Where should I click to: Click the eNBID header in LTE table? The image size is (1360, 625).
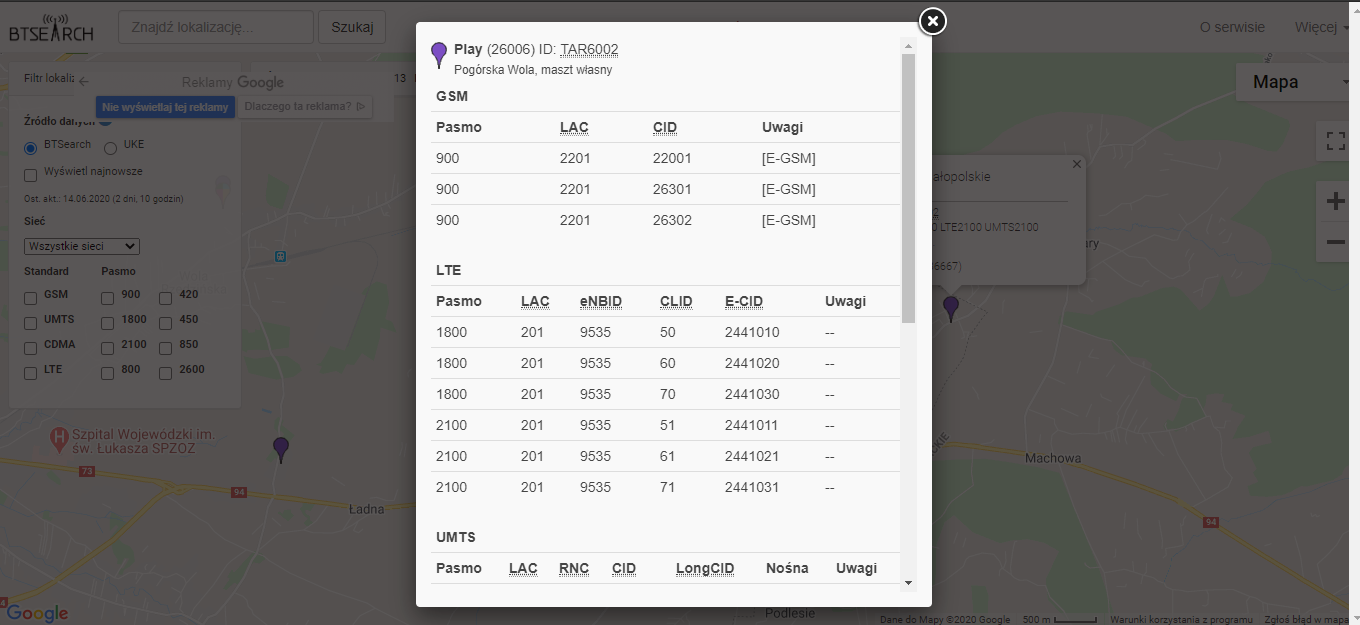[x=601, y=301]
